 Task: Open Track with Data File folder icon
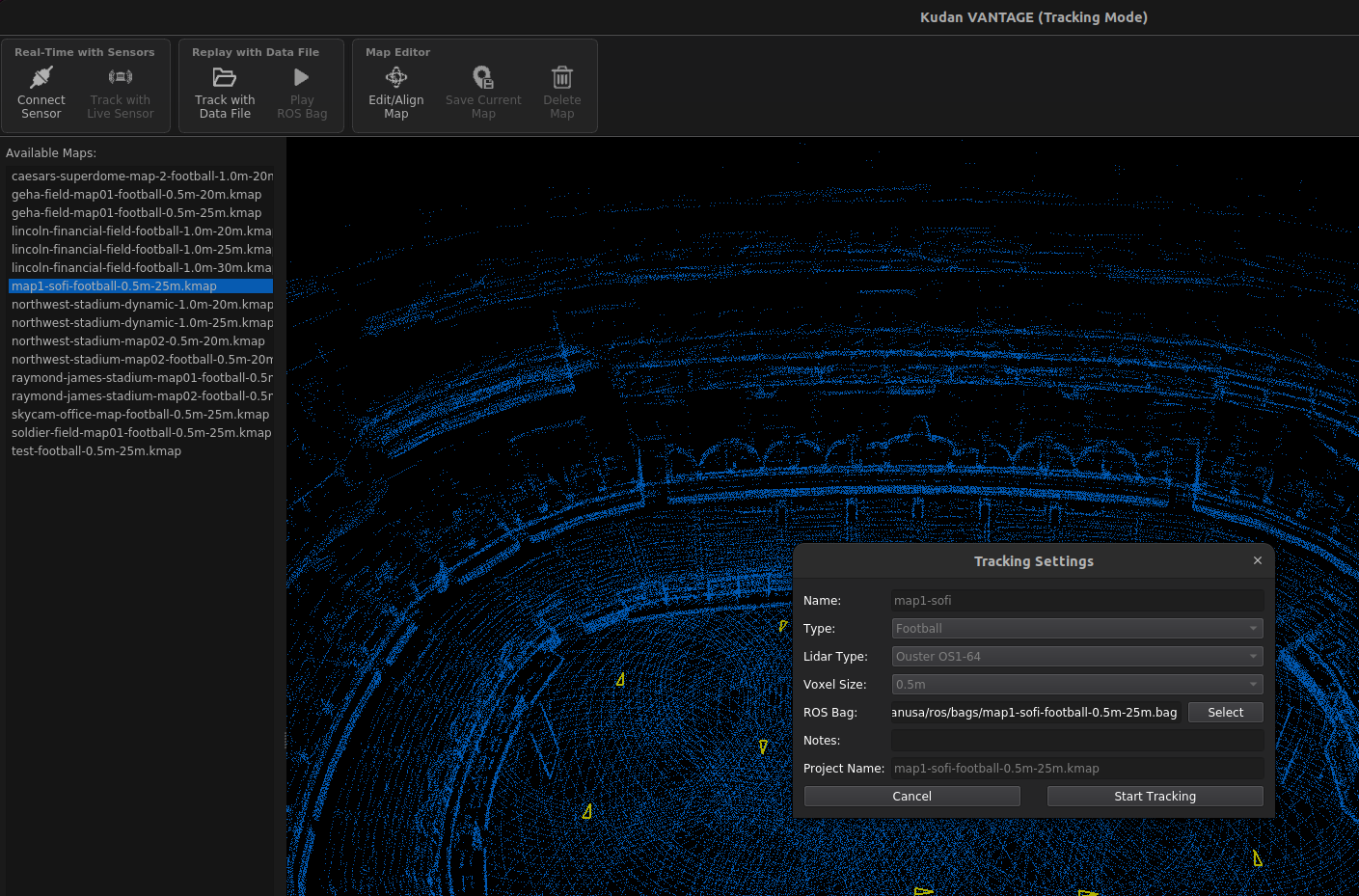pyautogui.click(x=225, y=78)
